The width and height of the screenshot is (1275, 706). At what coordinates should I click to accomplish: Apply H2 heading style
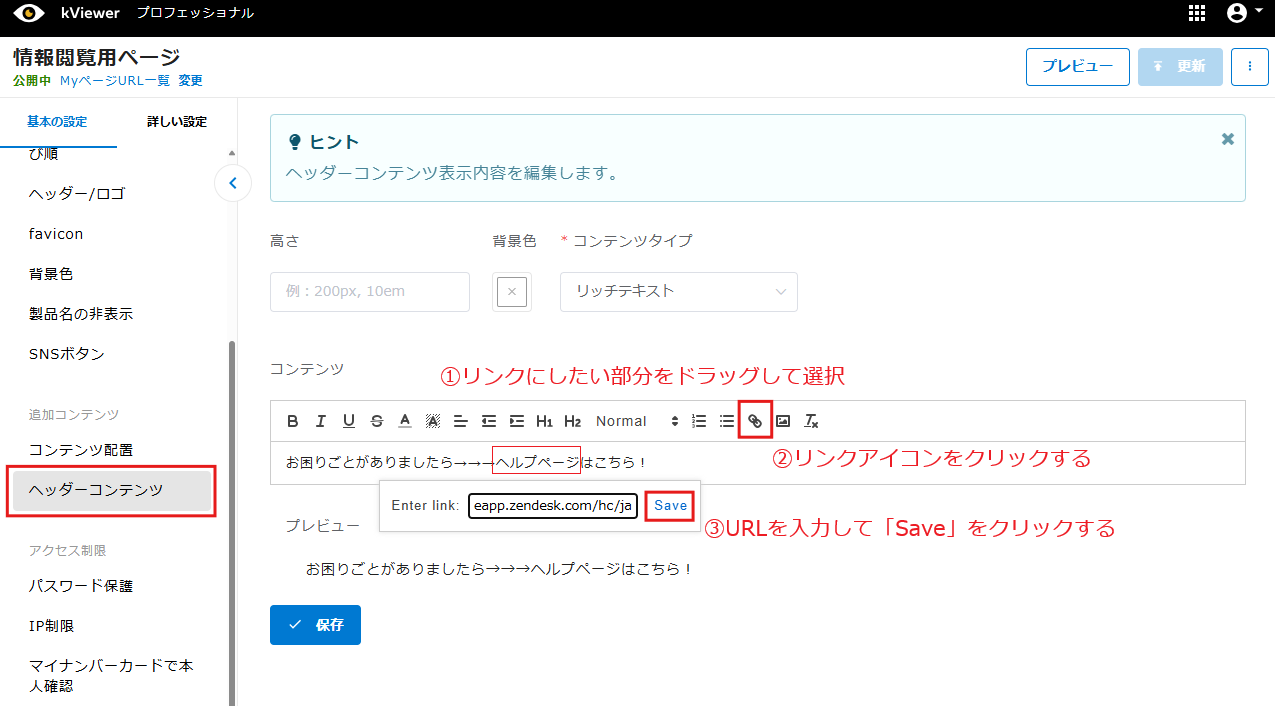572,420
